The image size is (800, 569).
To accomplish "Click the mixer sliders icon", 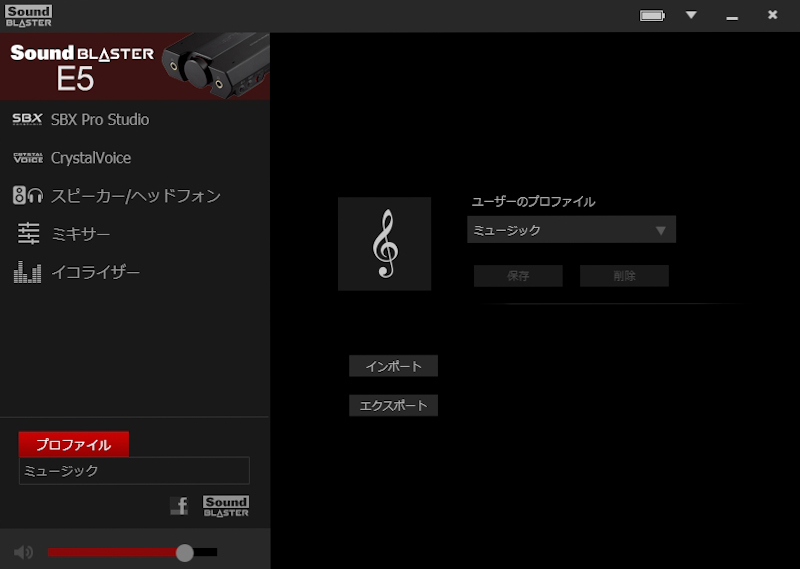I will 29,234.
